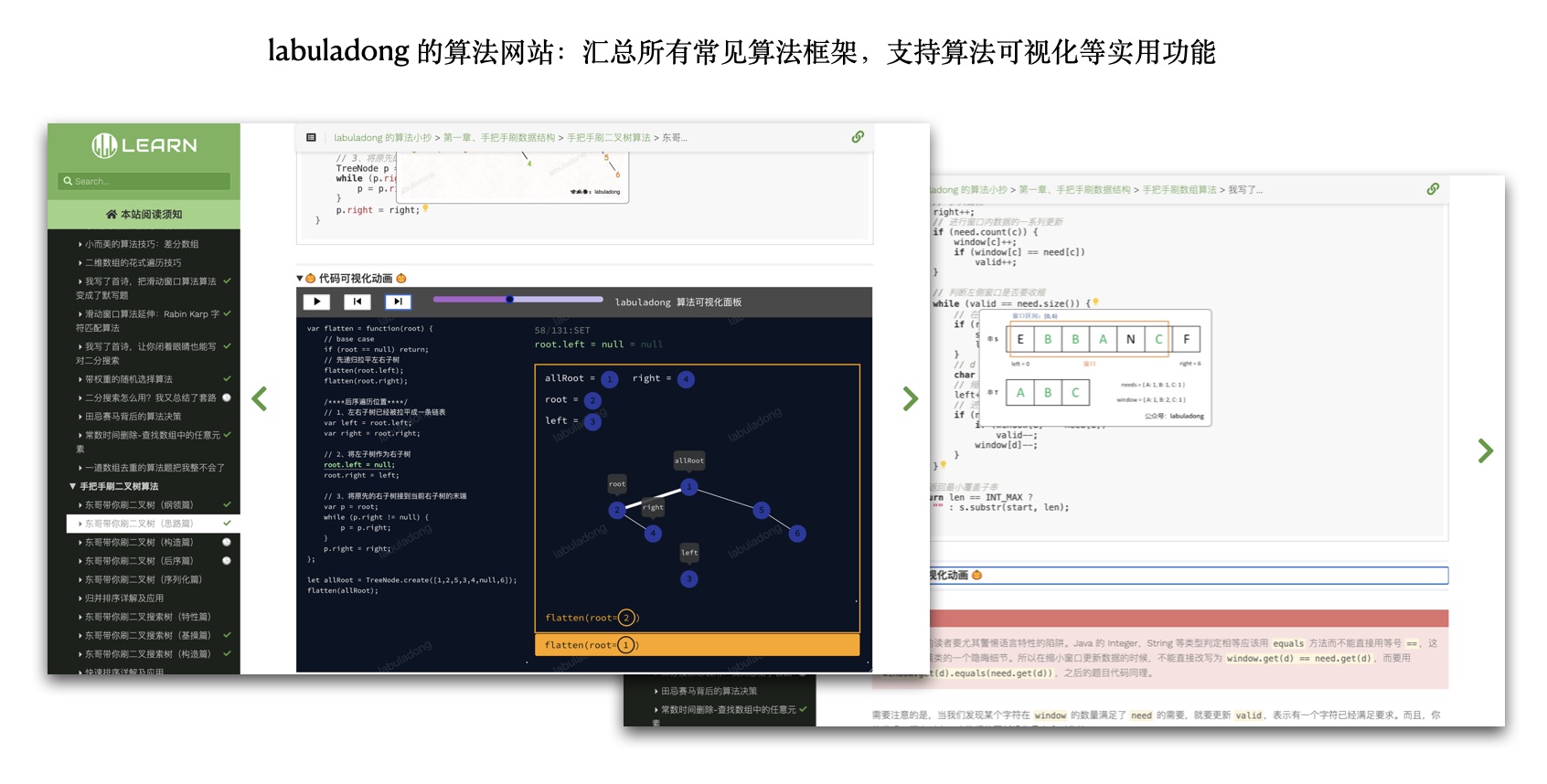Collapse the 代码可视化动画 section
1547x784 pixels.
pos(299,279)
